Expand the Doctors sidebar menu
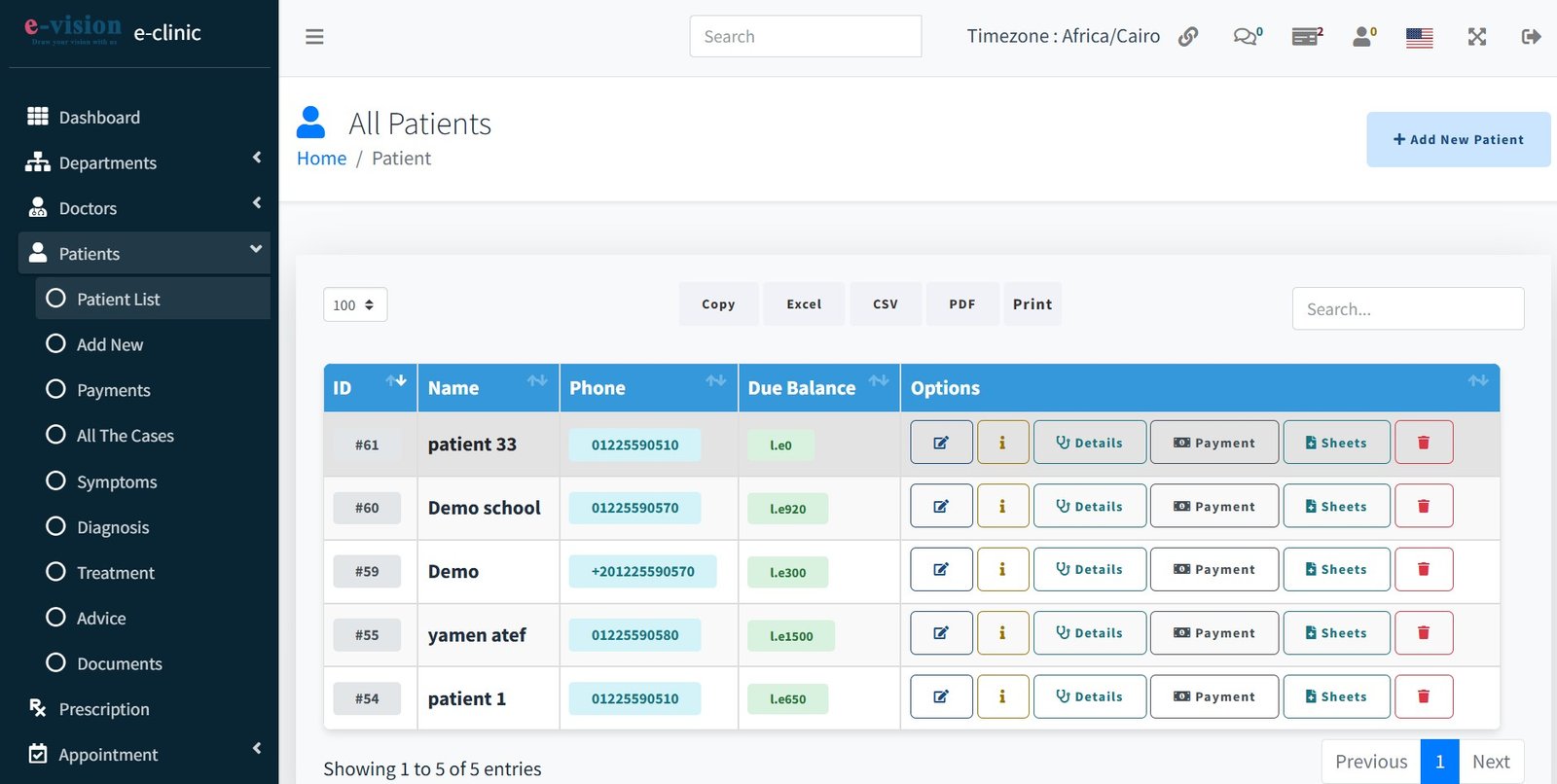 pyautogui.click(x=88, y=208)
